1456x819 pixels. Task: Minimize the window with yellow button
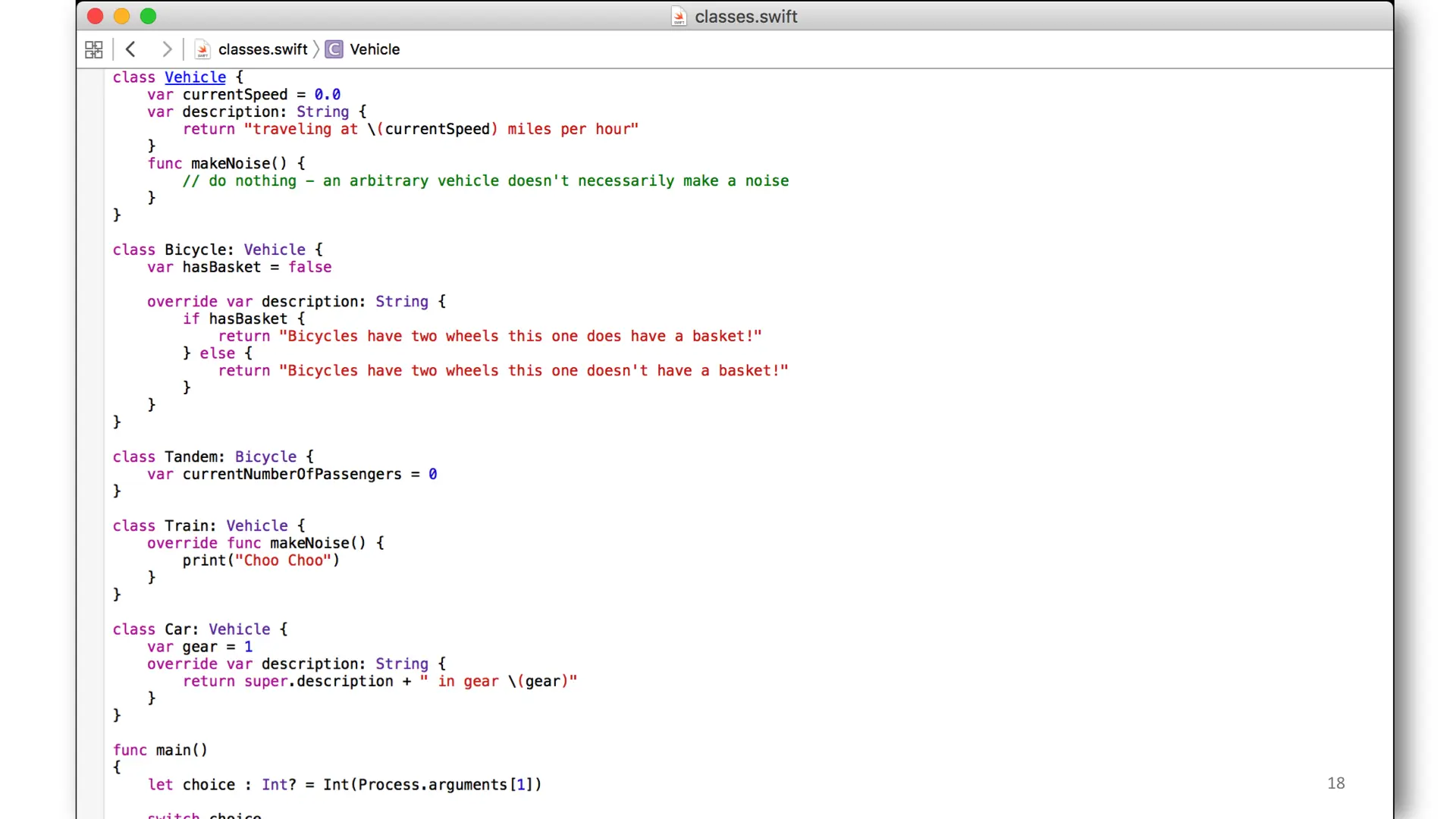point(121,16)
